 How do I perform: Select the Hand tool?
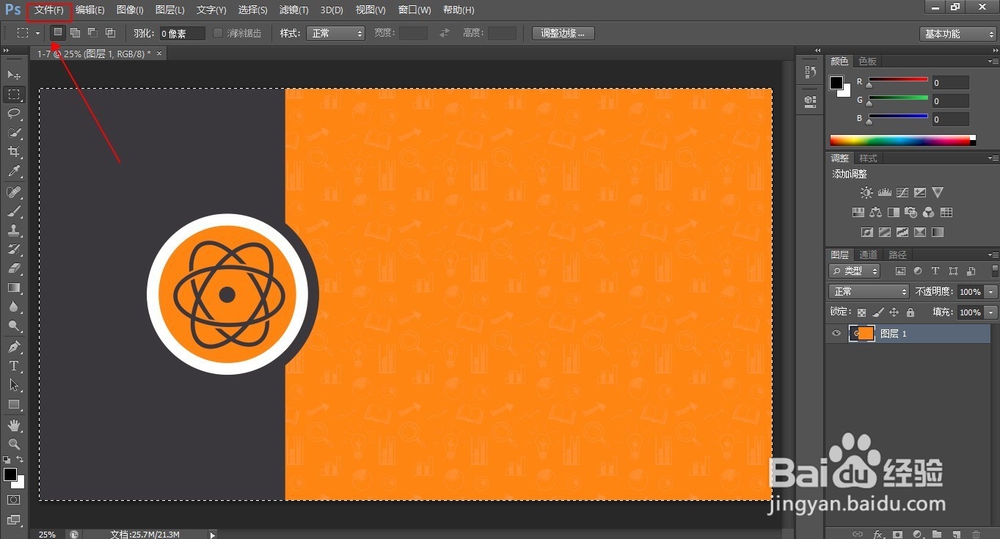[13, 425]
